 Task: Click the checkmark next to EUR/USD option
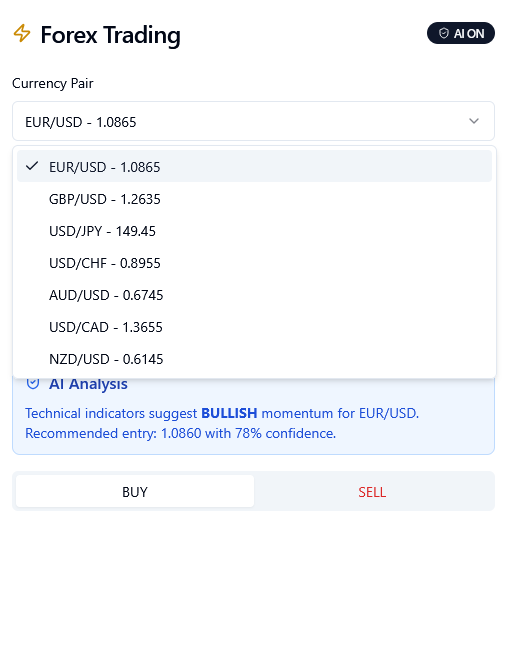pyautogui.click(x=32, y=166)
